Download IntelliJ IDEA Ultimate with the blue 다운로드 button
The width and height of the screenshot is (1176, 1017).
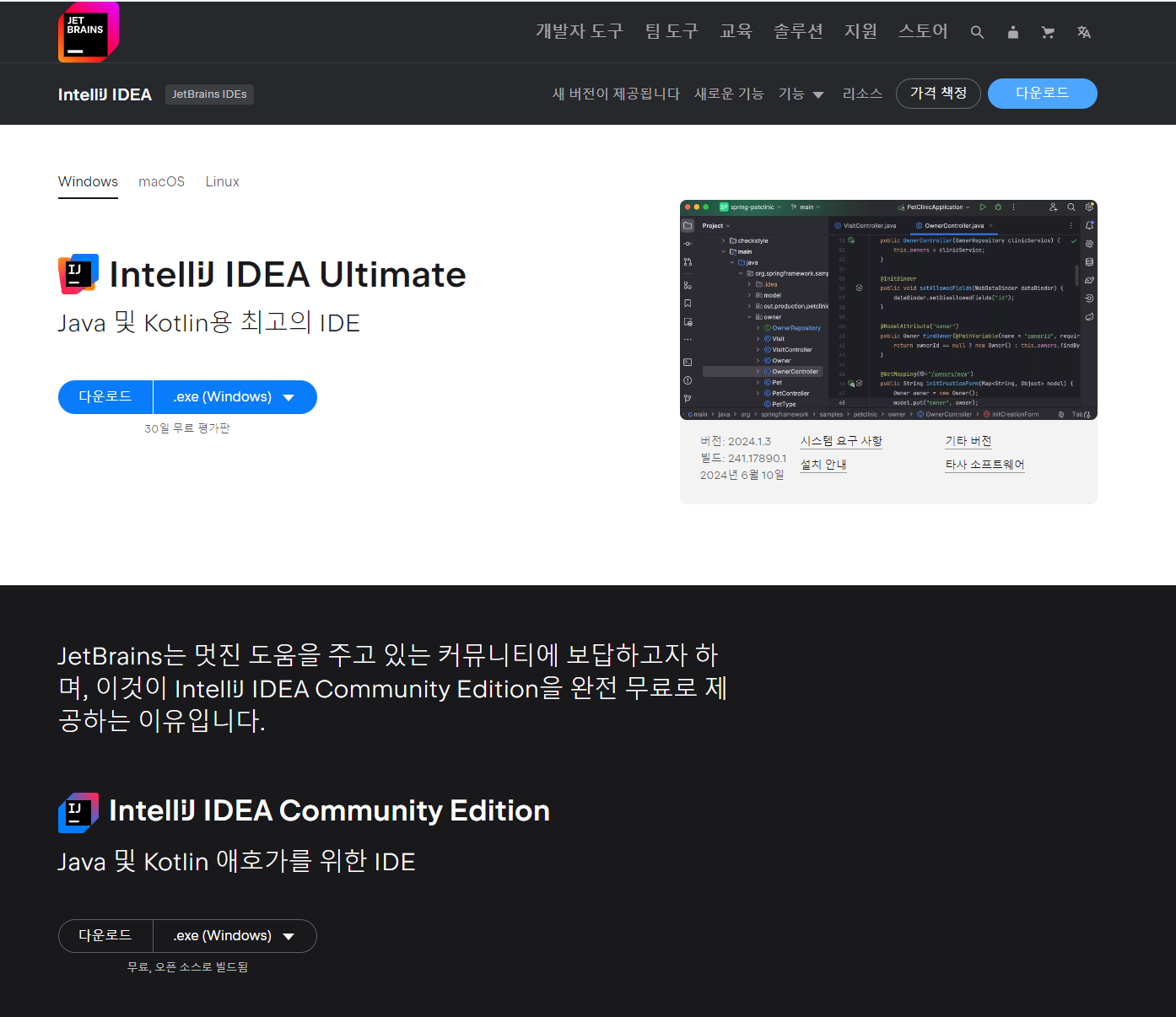[x=105, y=397]
